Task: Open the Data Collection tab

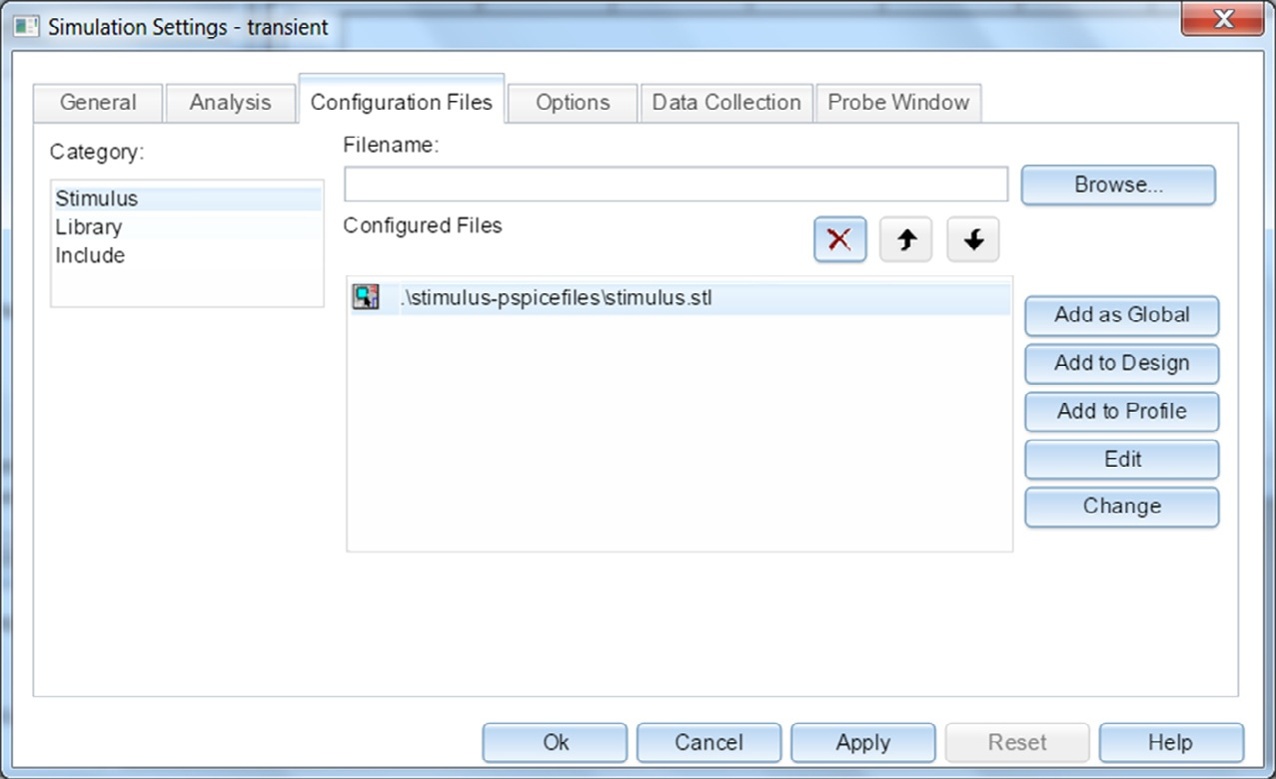Action: [726, 103]
